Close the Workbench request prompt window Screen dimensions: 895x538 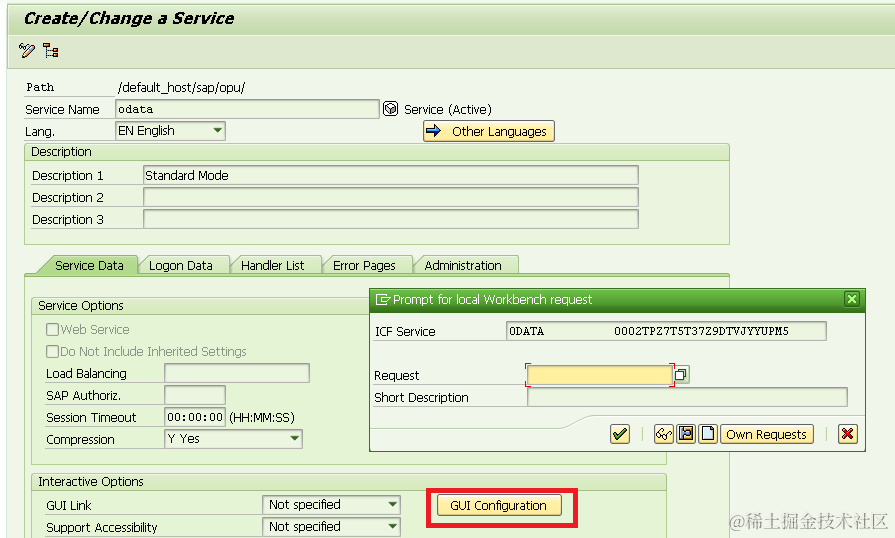point(852,299)
